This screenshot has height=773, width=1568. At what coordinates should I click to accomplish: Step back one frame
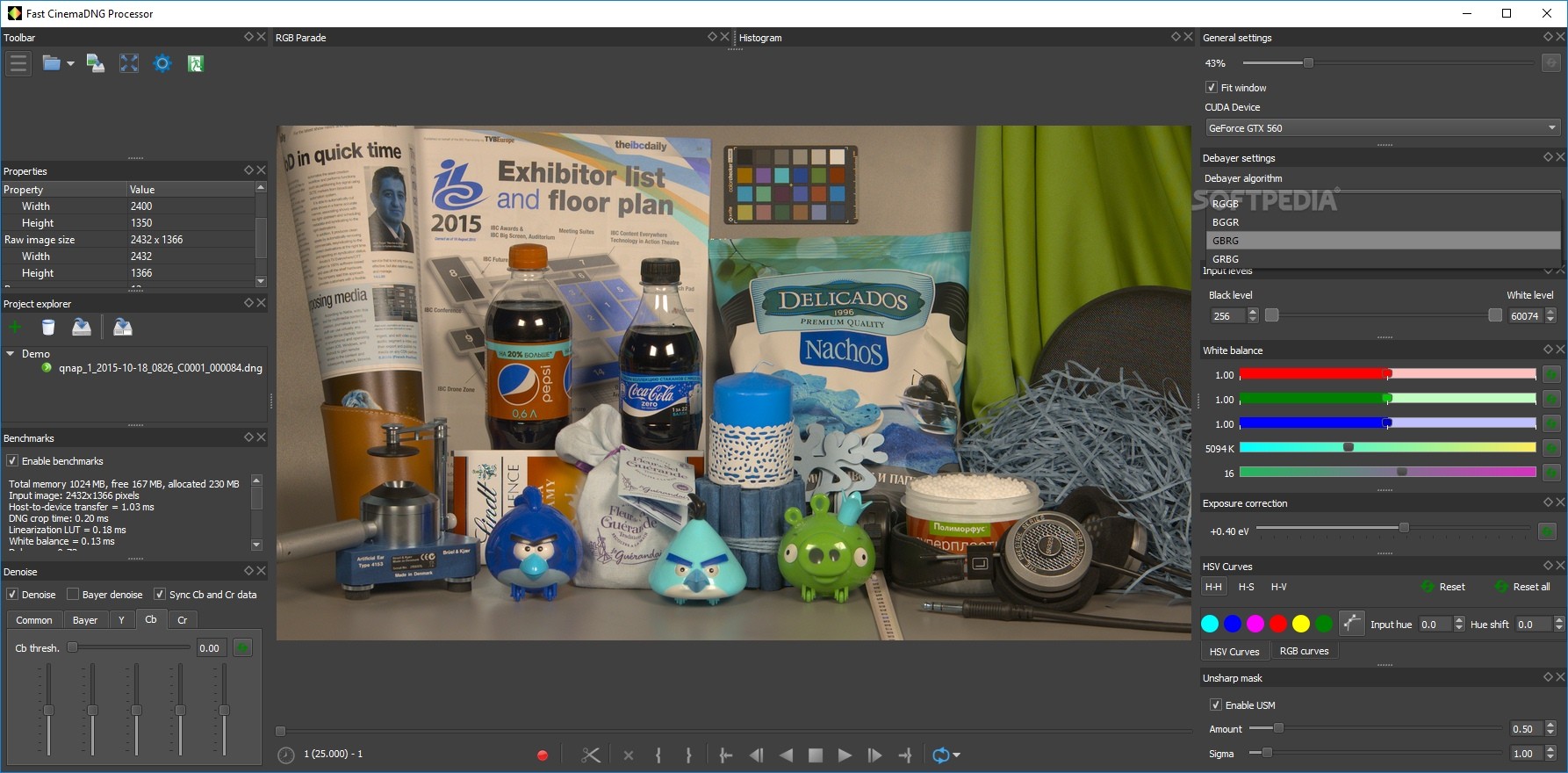756,755
